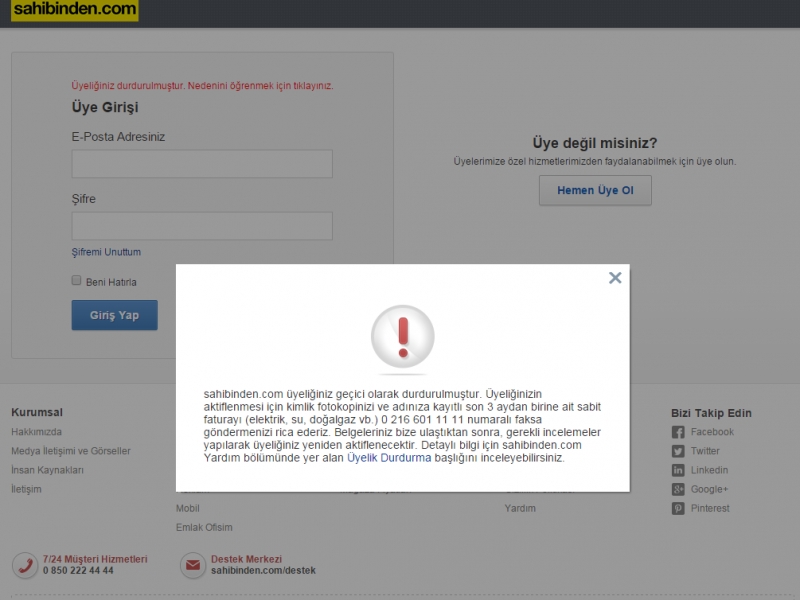Open the Facebook icon in Bizi Takip Edin

click(x=678, y=432)
